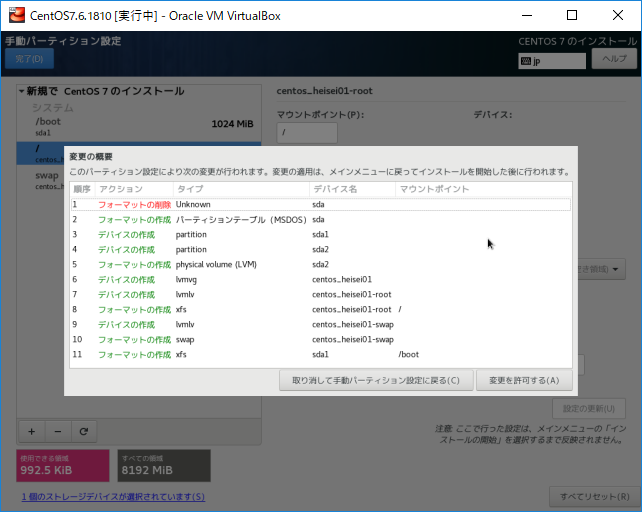
Task: Minimize the VirtualBox window
Action: click(527, 16)
